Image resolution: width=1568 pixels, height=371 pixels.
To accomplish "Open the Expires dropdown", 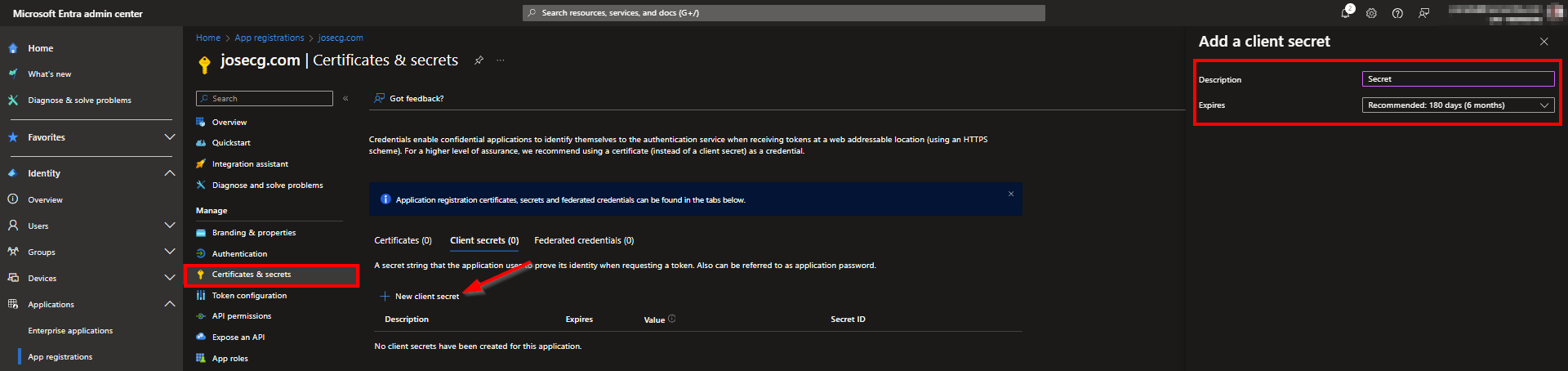I will coord(1458,105).
